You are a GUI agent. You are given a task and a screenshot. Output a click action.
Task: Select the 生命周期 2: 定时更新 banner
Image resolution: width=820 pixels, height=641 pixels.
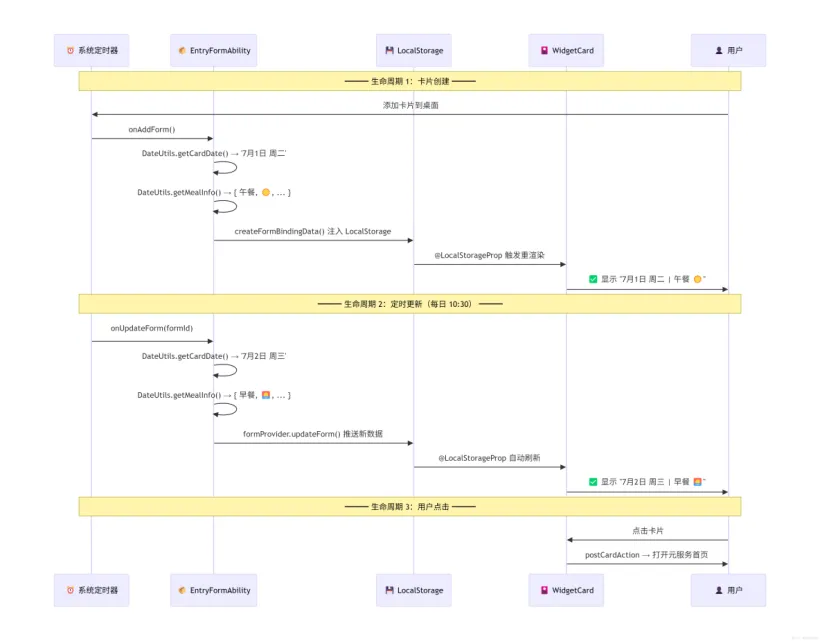coord(410,304)
